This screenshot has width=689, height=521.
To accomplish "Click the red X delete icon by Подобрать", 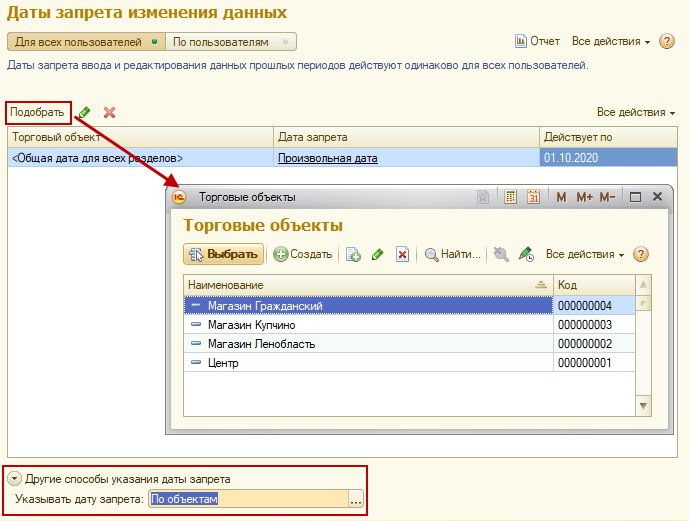I will pyautogui.click(x=109, y=112).
